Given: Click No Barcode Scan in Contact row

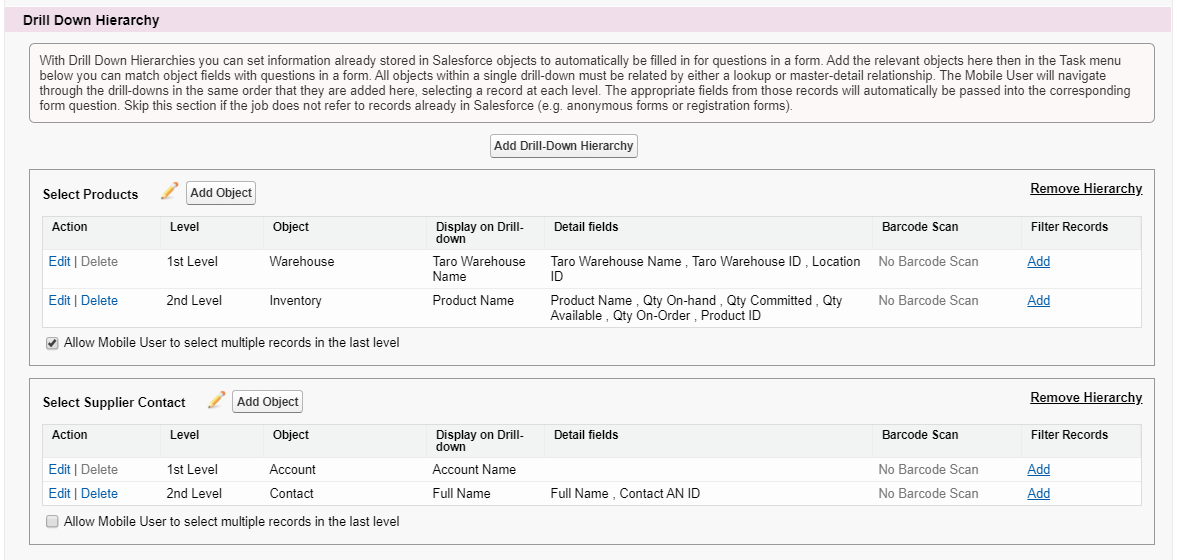Looking at the screenshot, I should pos(928,493).
